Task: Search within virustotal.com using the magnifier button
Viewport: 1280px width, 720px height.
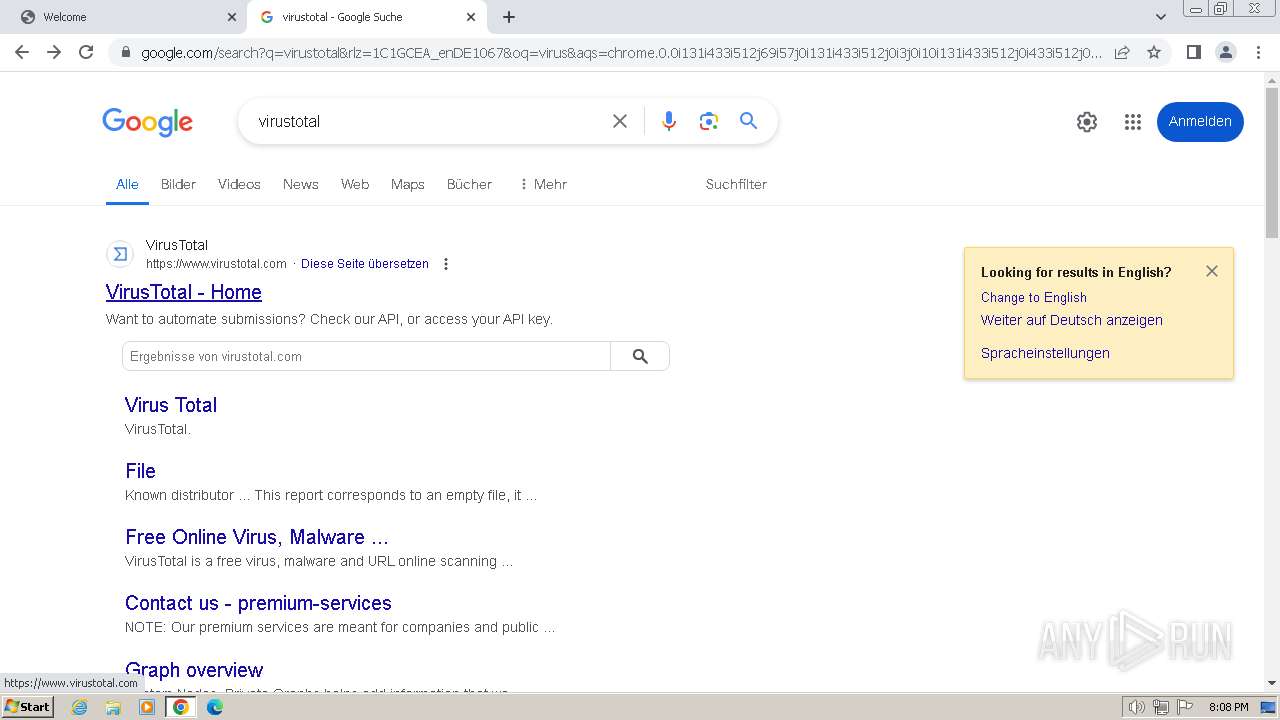Action: (x=640, y=356)
